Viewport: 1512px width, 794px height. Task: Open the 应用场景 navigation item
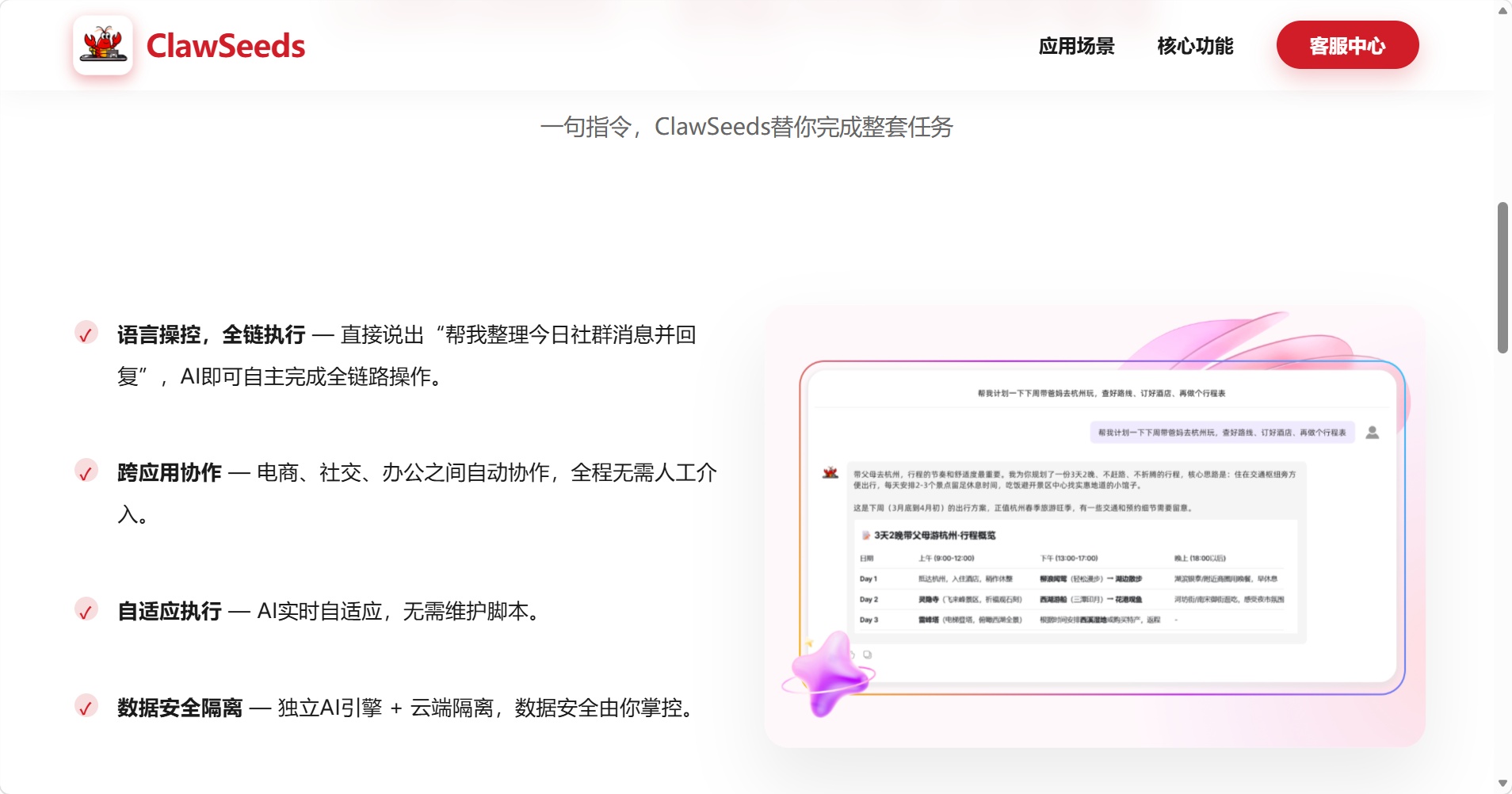tap(1076, 46)
